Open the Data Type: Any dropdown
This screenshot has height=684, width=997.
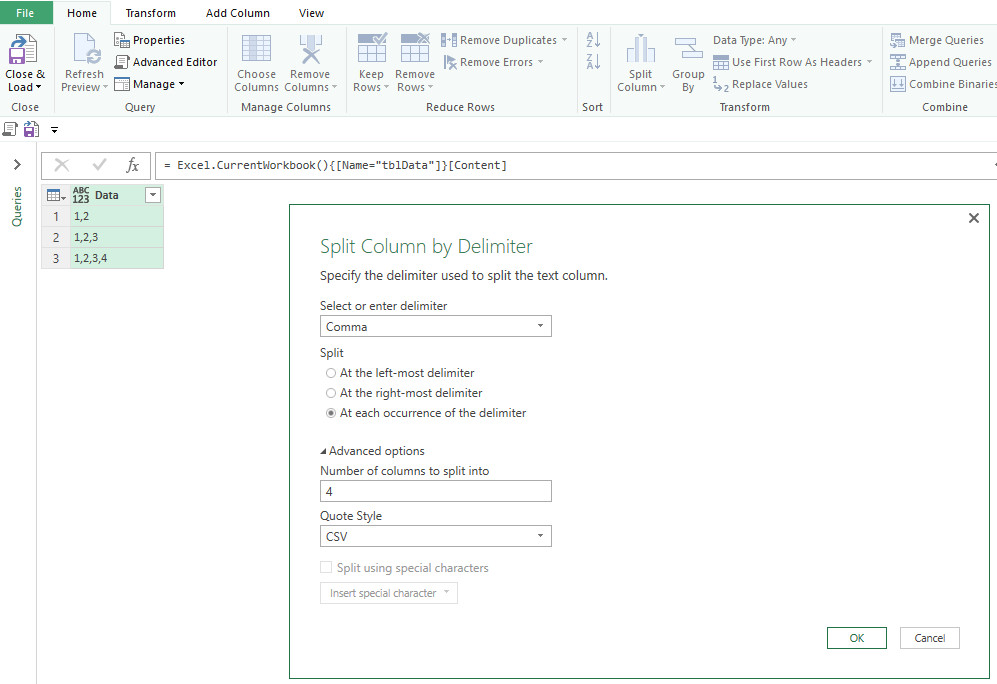click(754, 40)
